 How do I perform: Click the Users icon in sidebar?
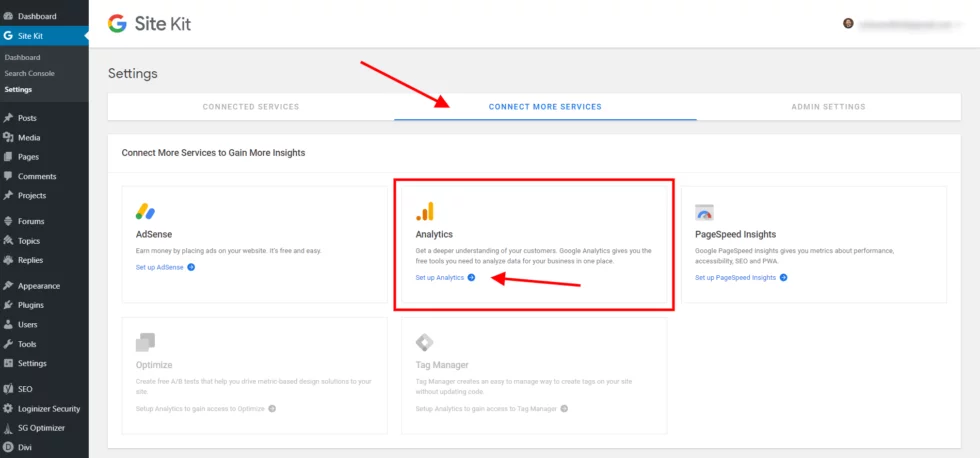coord(8,325)
